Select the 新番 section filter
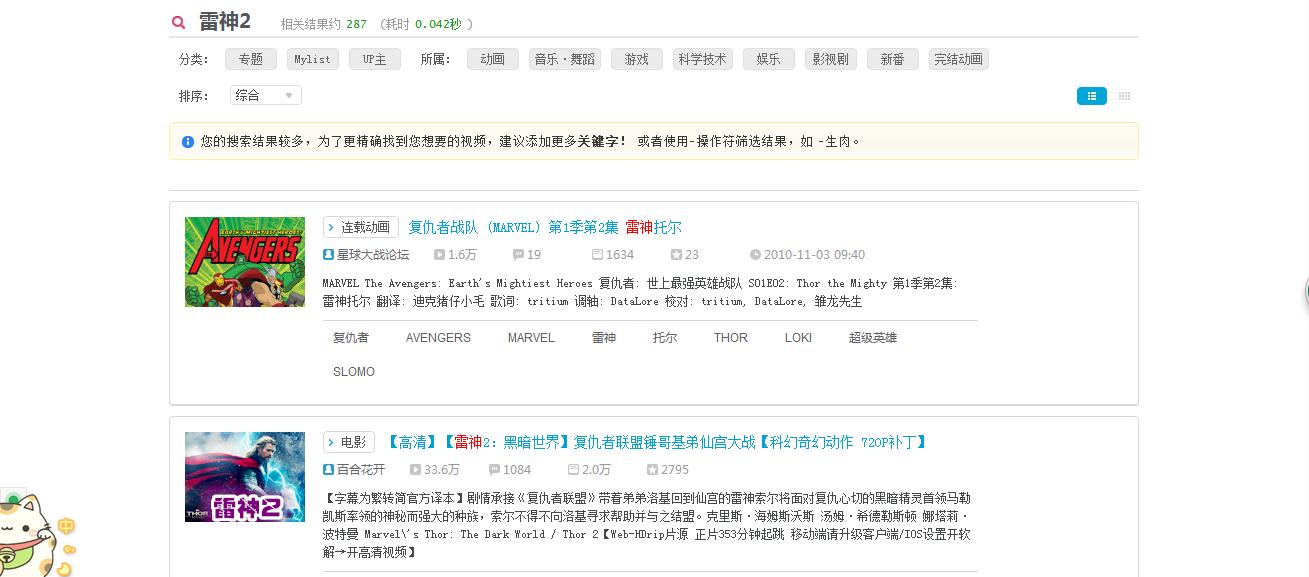 893,59
